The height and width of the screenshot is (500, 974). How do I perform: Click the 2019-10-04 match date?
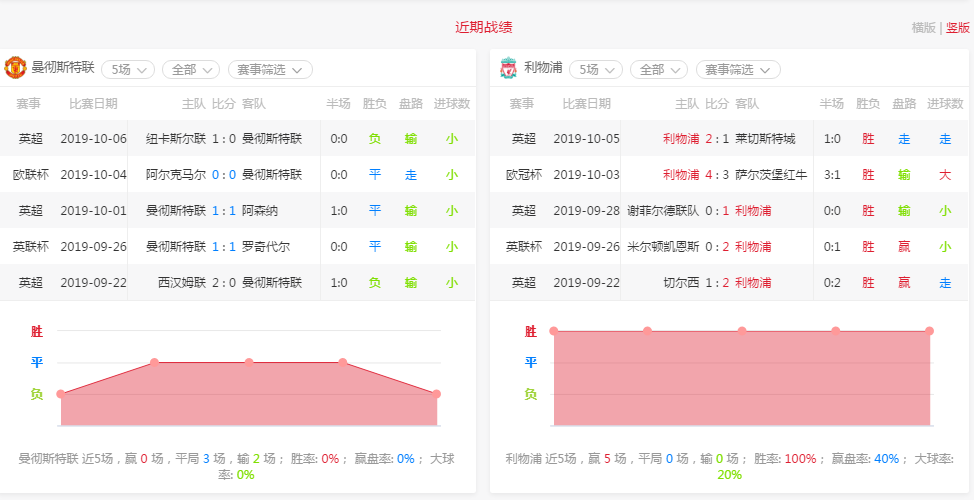93,175
